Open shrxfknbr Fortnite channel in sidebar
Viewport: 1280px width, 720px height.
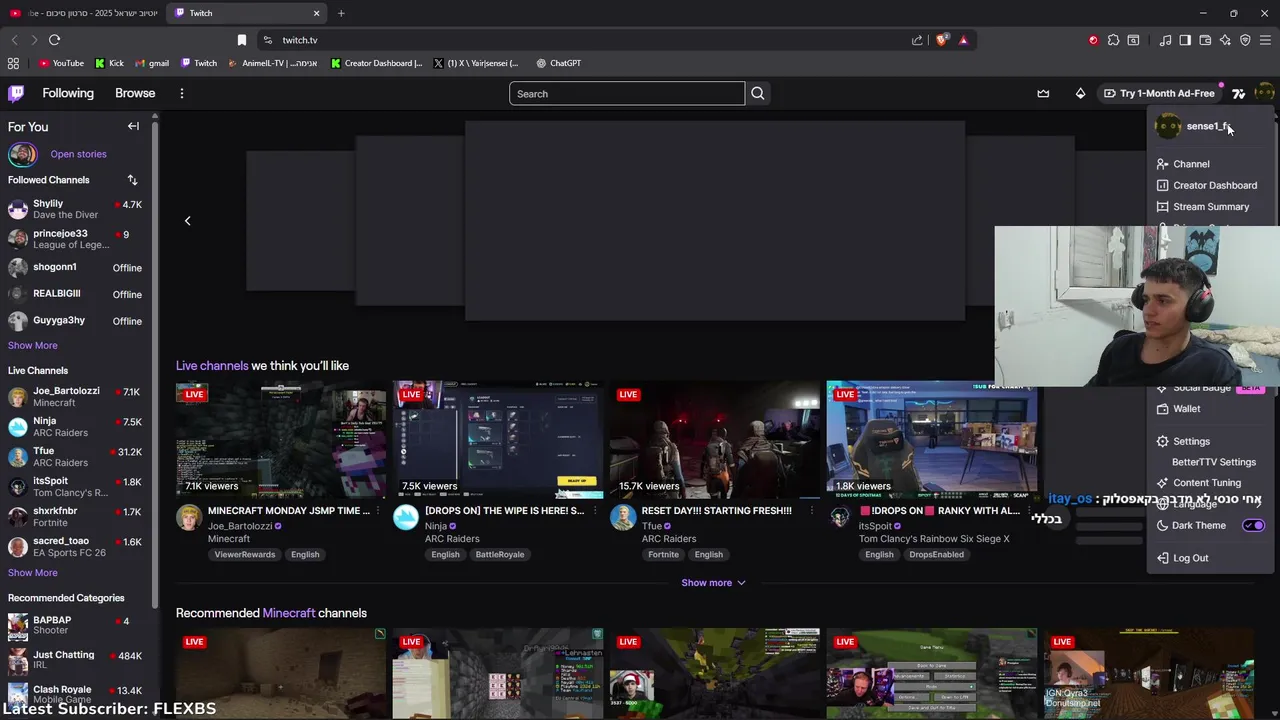75,516
